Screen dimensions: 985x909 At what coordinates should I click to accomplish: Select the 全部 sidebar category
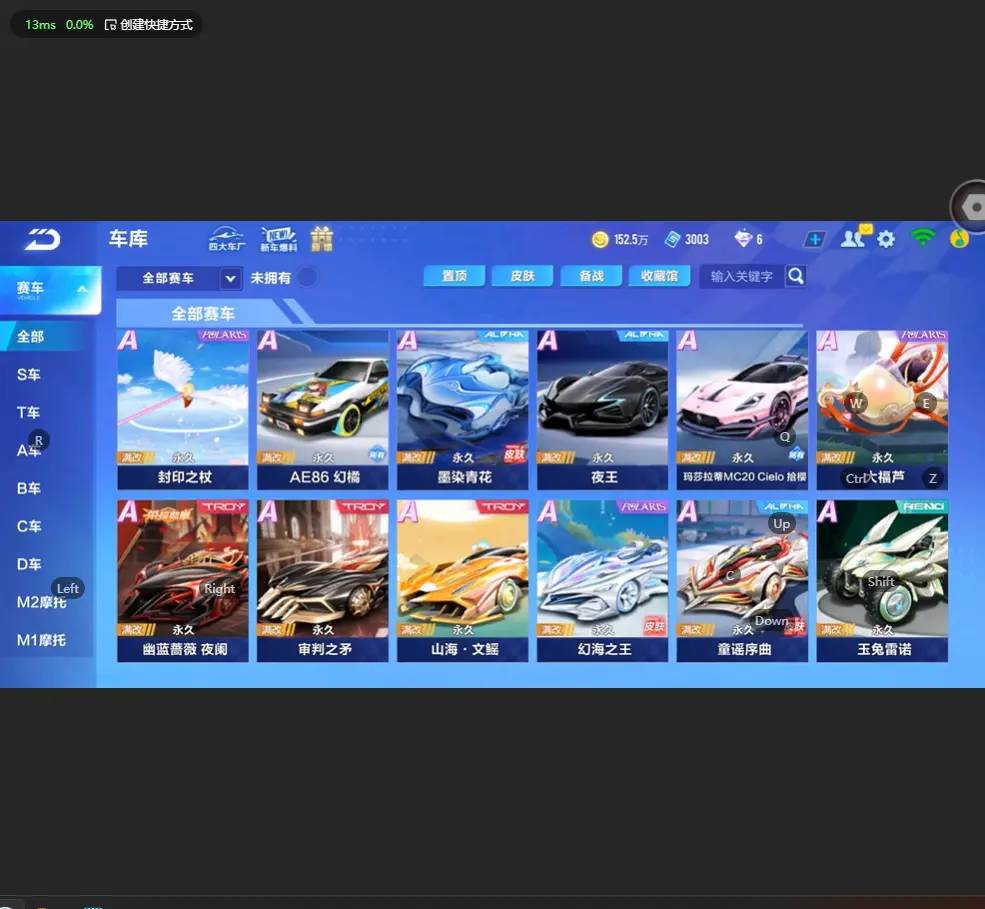tap(41, 337)
